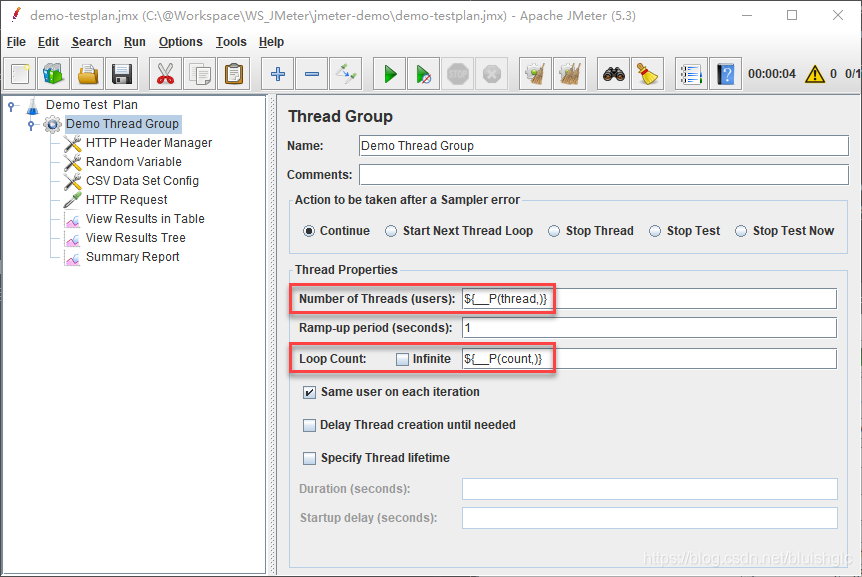Uncheck Same user on each iteration

[x=310, y=392]
